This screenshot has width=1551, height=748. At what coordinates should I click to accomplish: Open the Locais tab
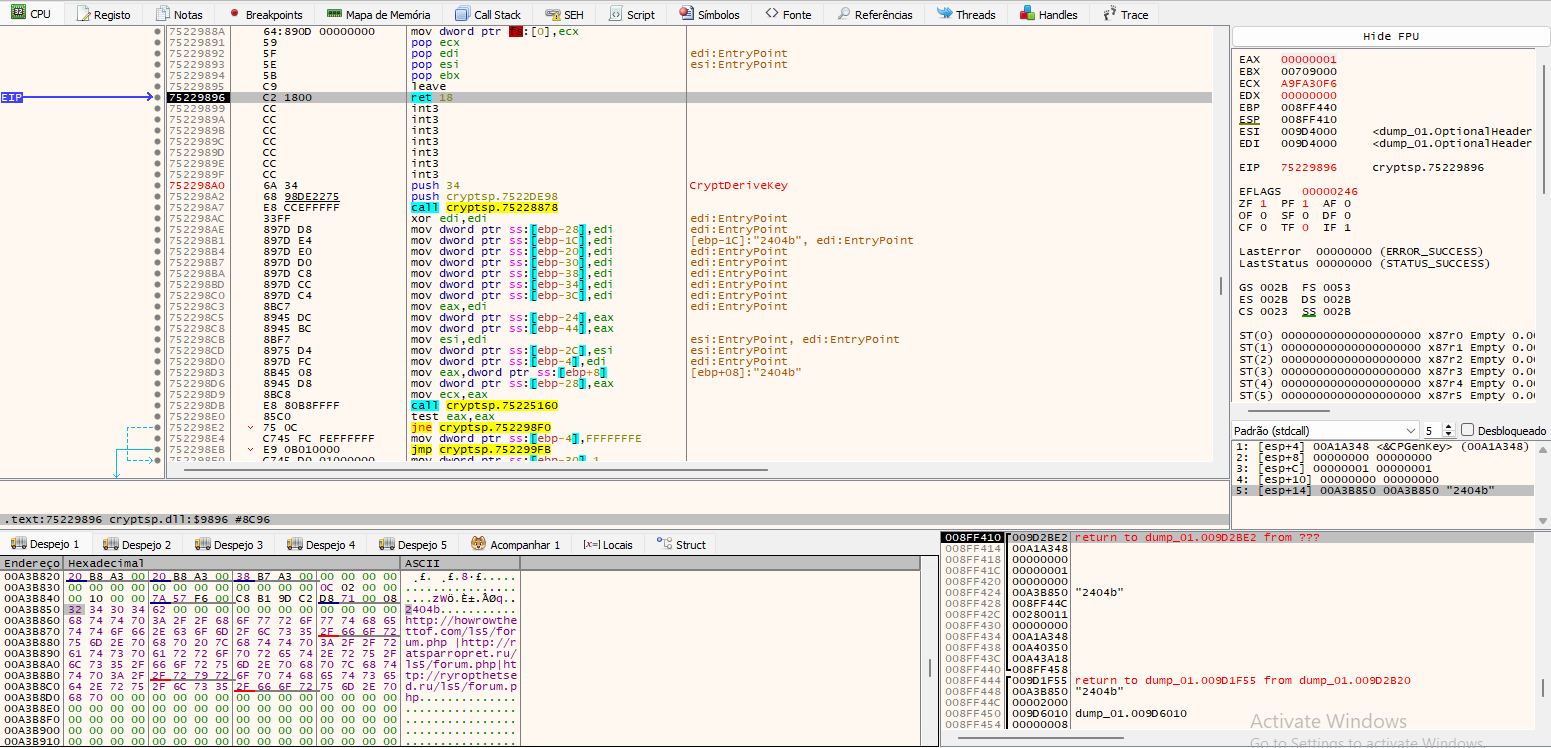point(608,544)
